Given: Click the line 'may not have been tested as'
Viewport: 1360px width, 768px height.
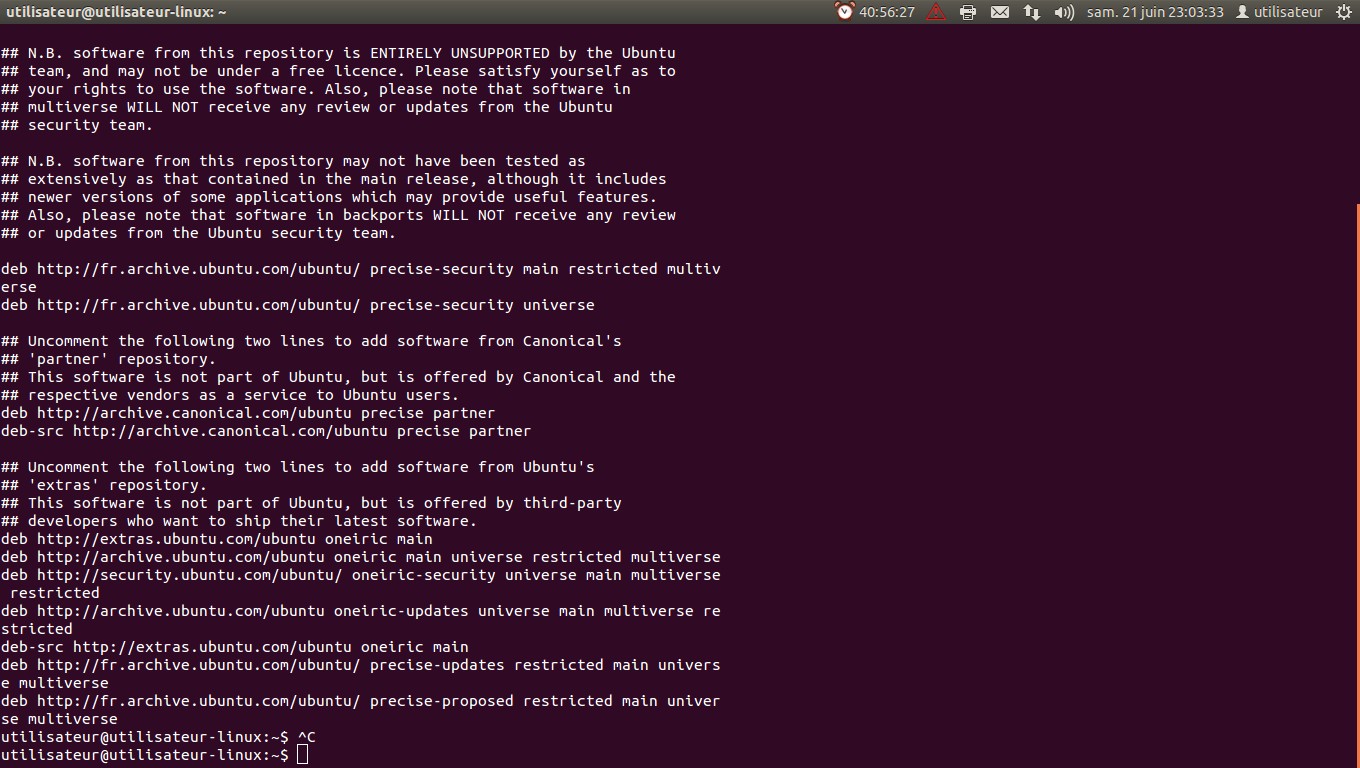Looking at the screenshot, I should tap(293, 161).
